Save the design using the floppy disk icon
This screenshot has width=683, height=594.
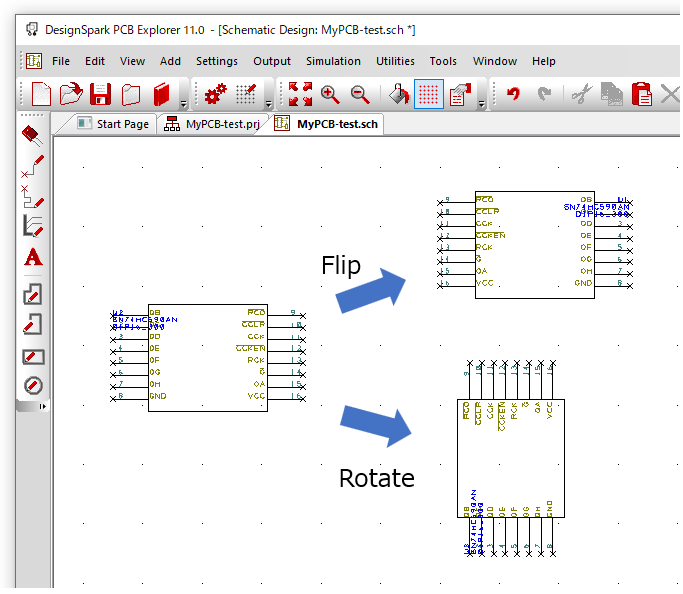pyautogui.click(x=101, y=95)
